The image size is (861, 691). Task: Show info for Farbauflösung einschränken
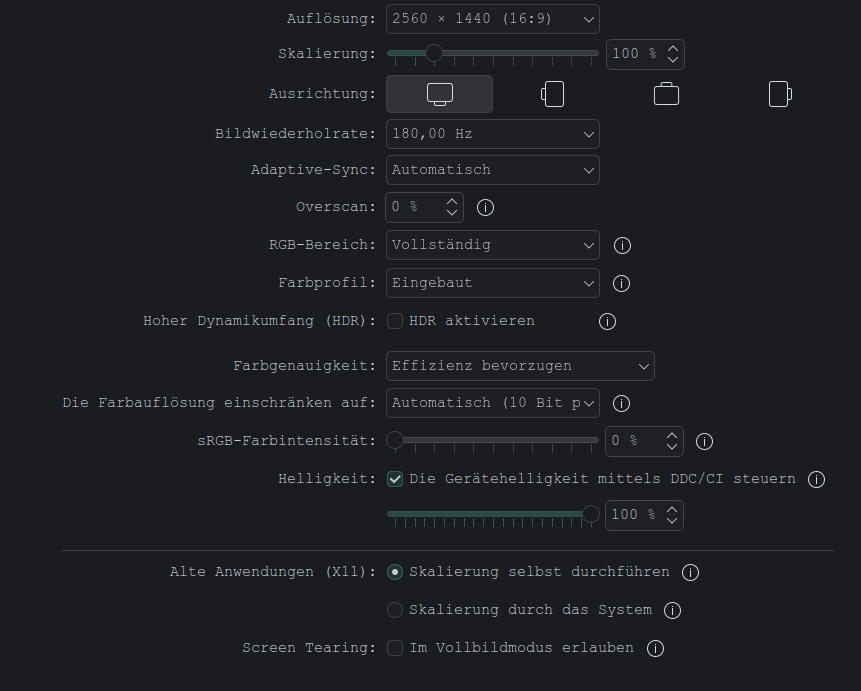point(621,404)
